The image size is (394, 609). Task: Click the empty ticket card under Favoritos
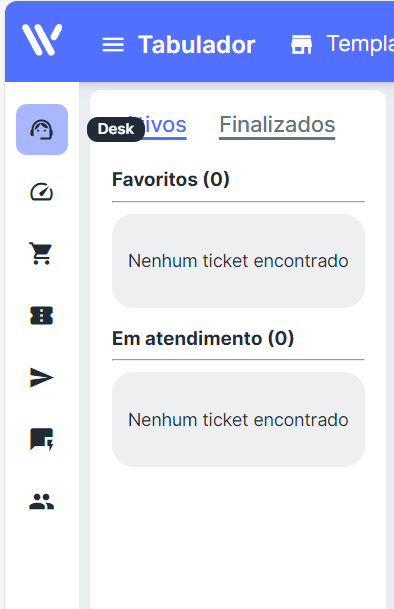pos(238,261)
